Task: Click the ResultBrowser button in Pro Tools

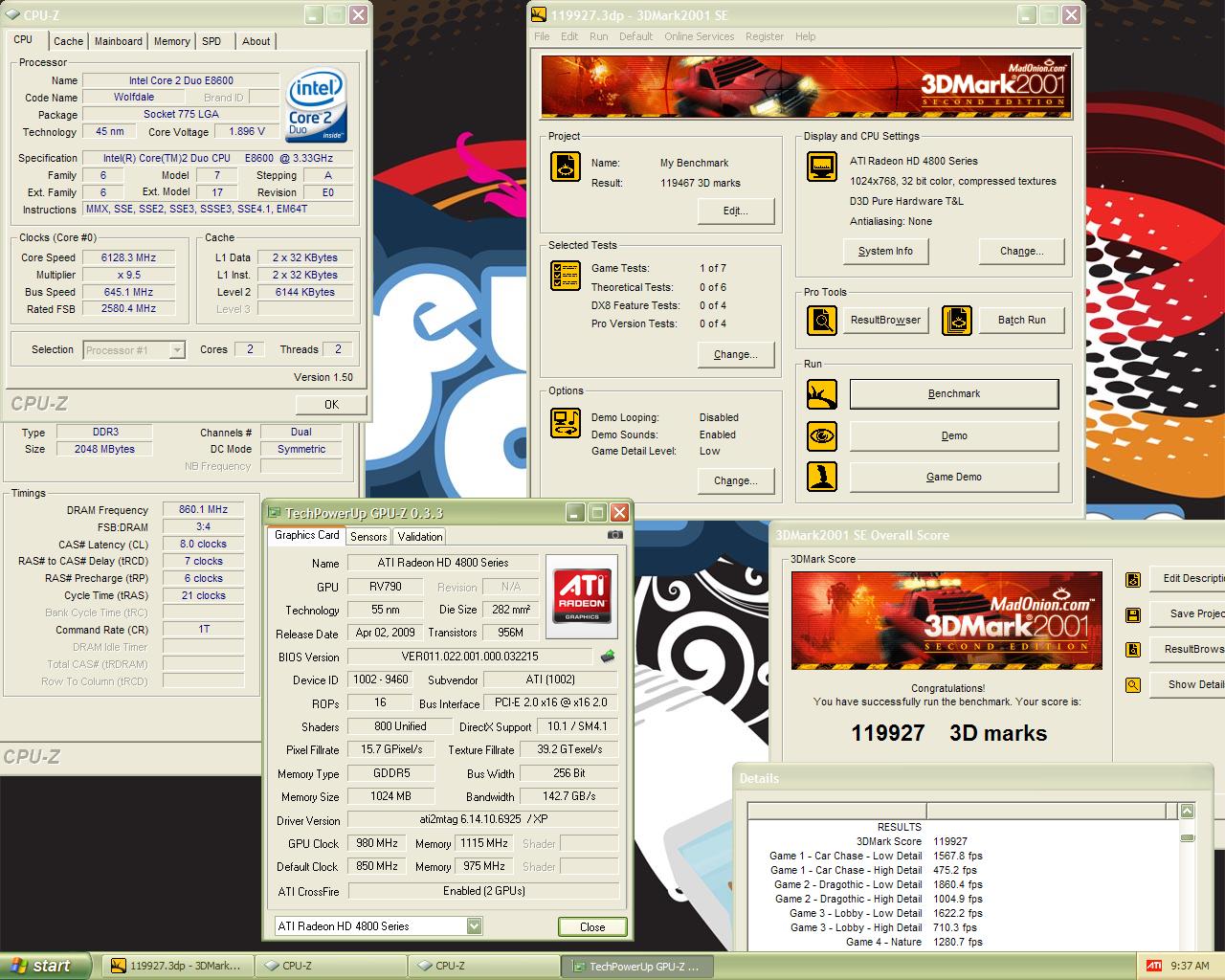Action: (885, 320)
